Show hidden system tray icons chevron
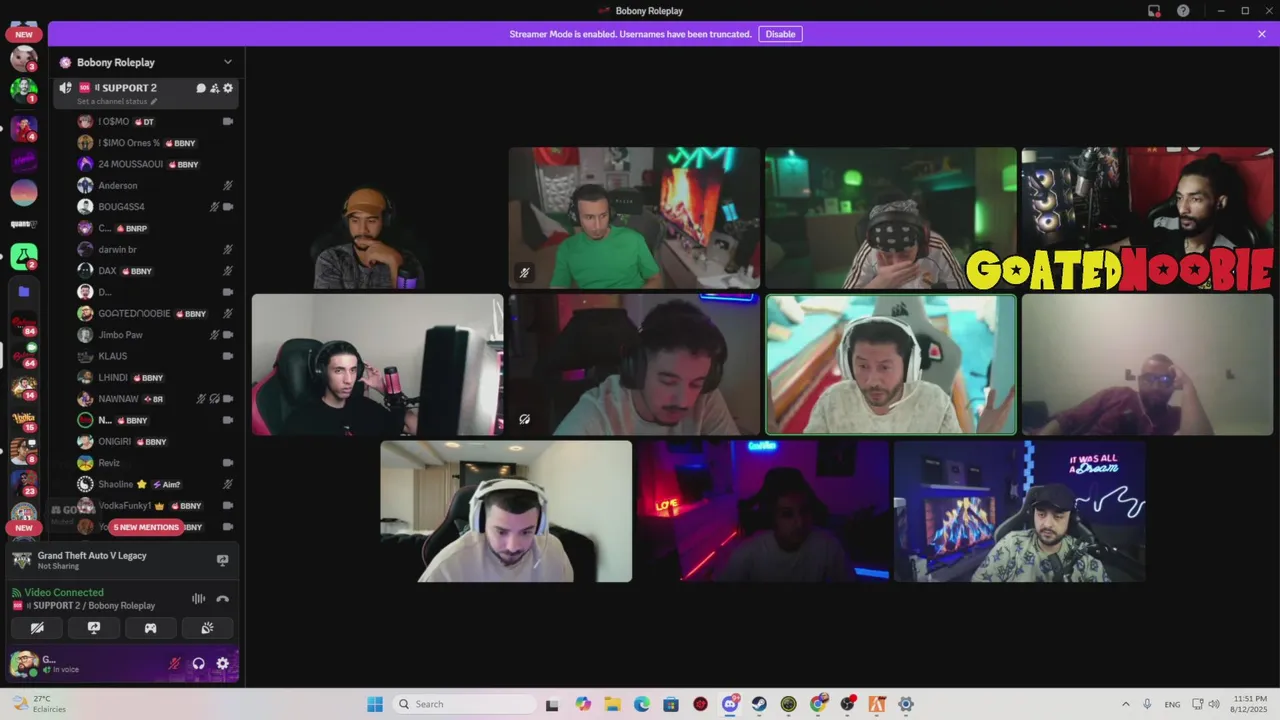 click(1125, 704)
